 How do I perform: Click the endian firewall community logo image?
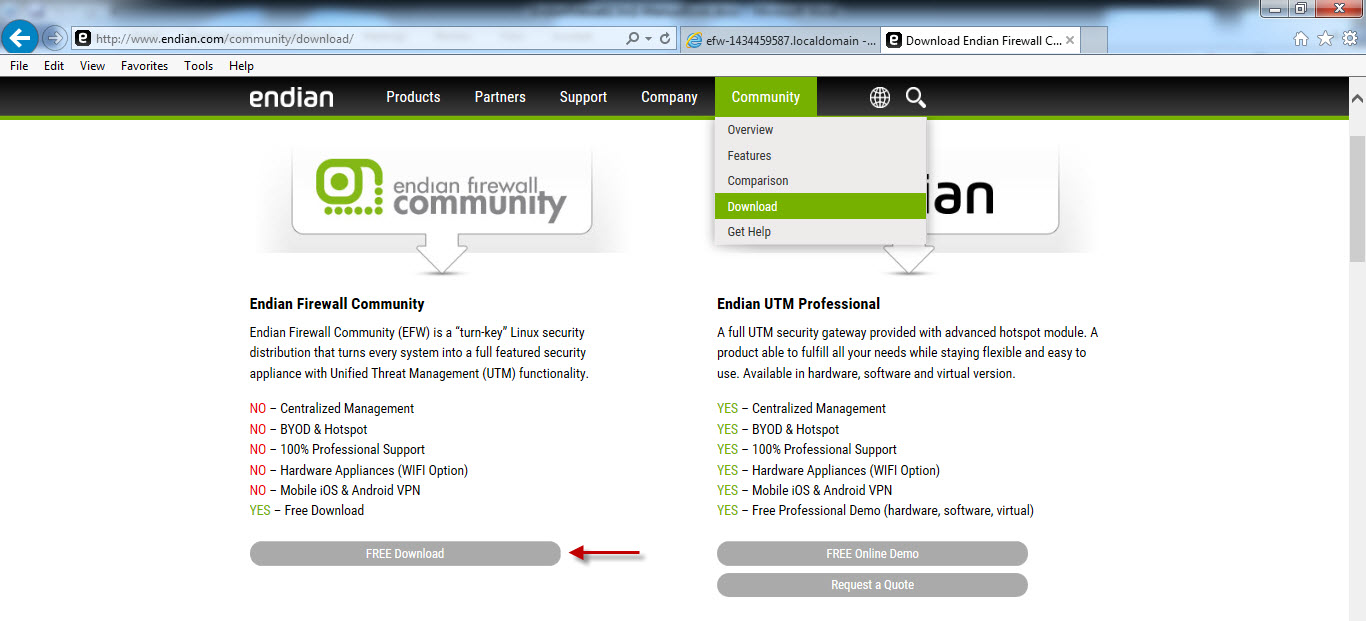coord(441,186)
